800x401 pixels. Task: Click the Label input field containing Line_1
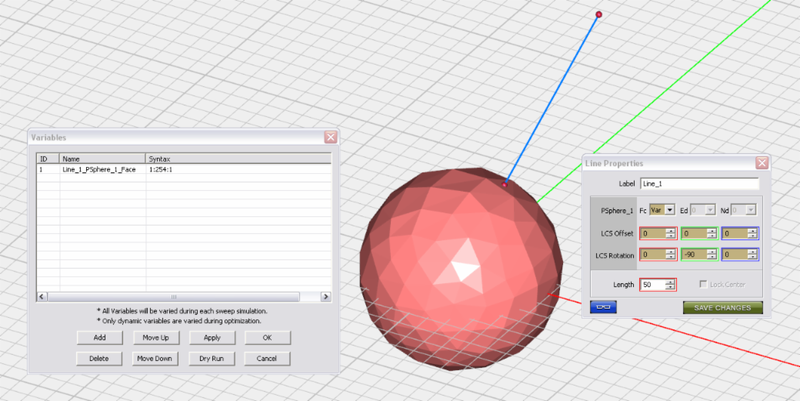[700, 184]
